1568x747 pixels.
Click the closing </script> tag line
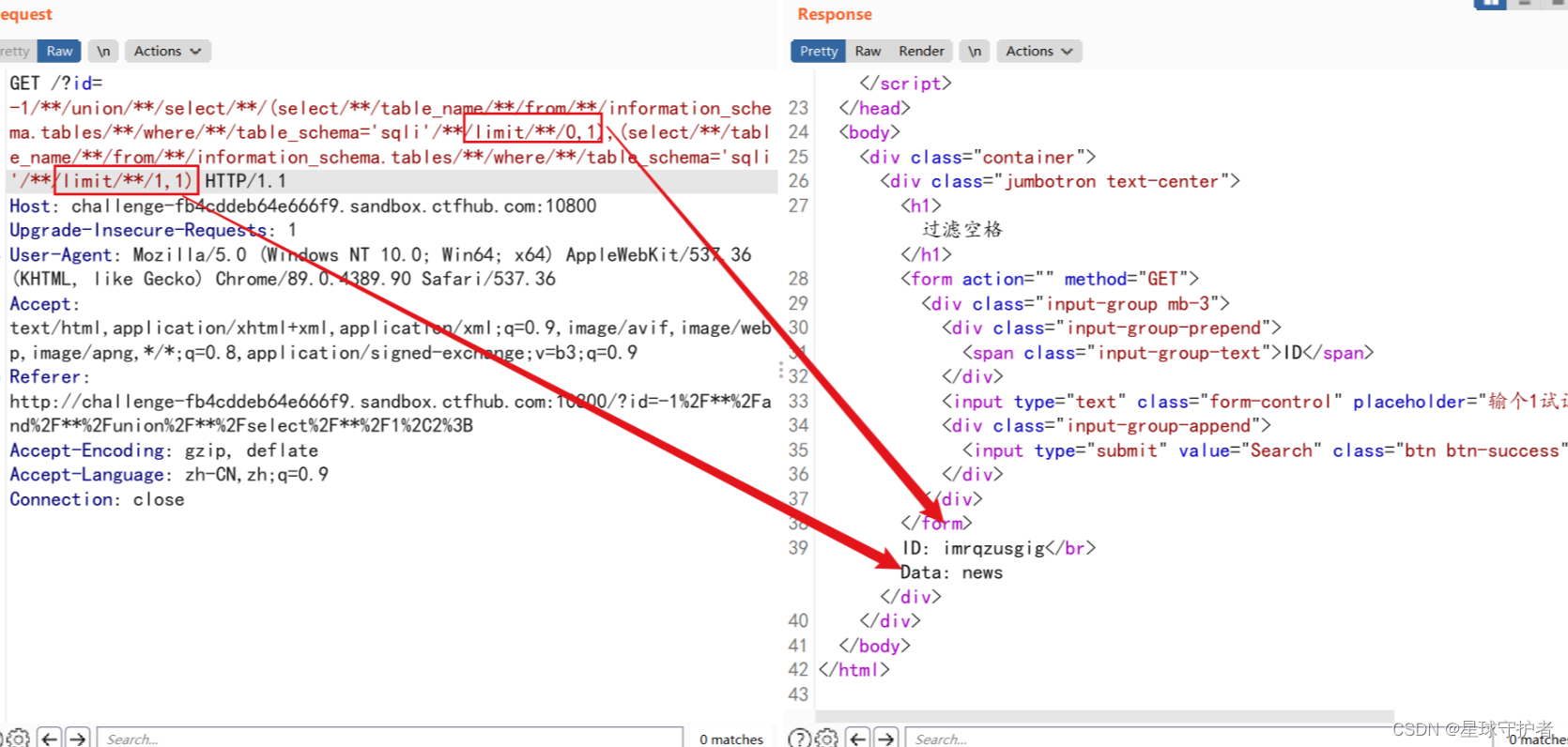pos(906,84)
